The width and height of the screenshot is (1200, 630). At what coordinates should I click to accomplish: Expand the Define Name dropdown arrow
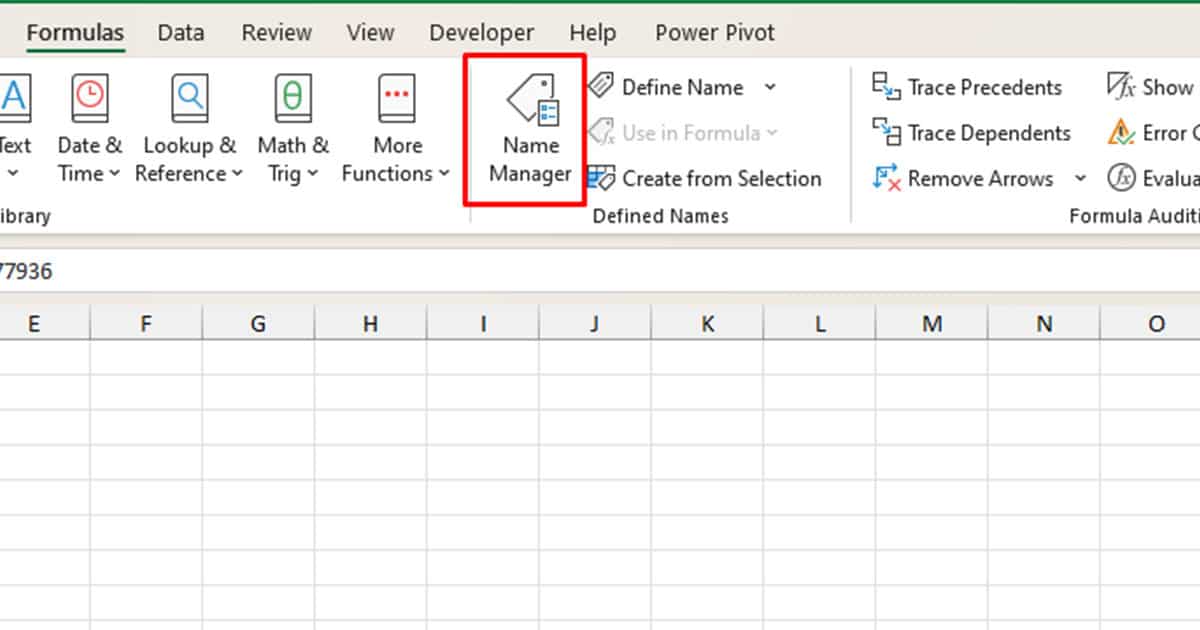point(770,87)
